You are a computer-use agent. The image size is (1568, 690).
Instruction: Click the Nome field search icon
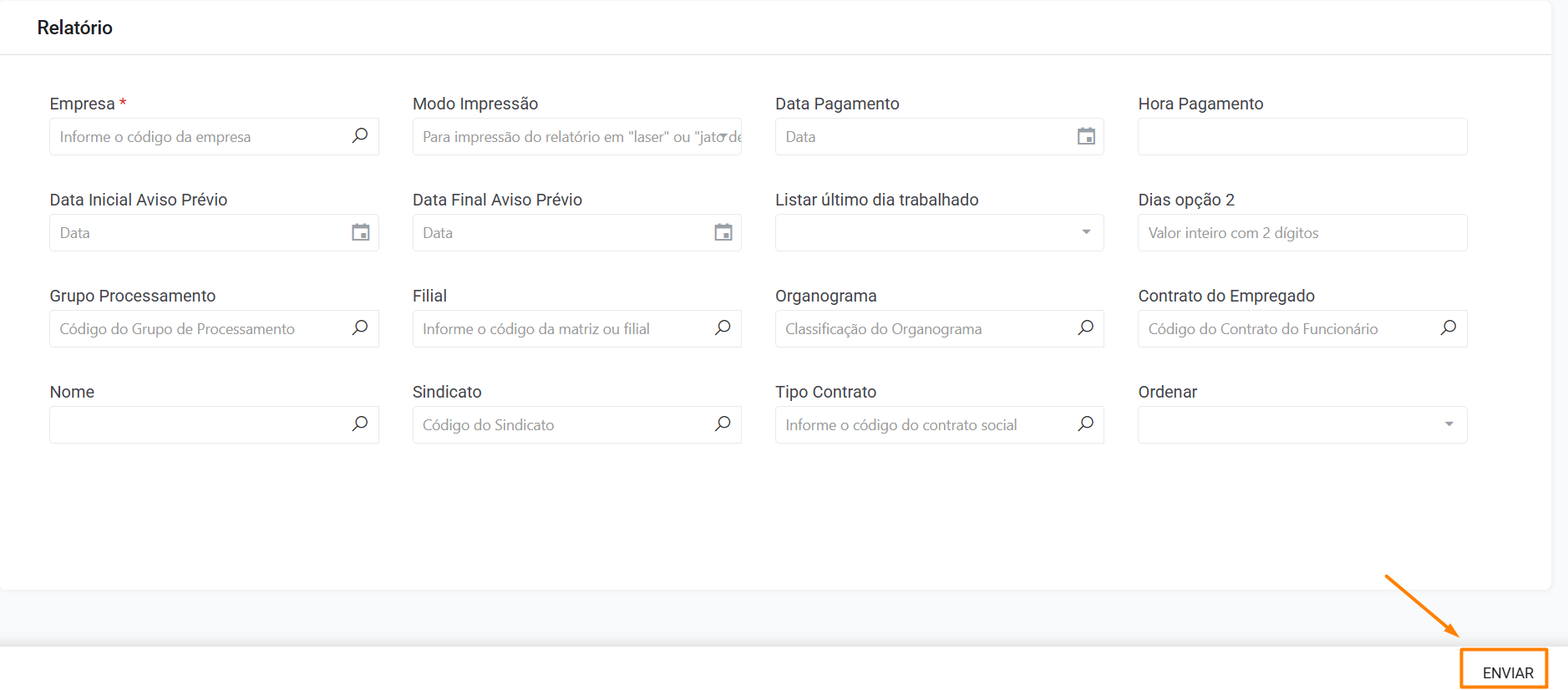click(x=360, y=424)
